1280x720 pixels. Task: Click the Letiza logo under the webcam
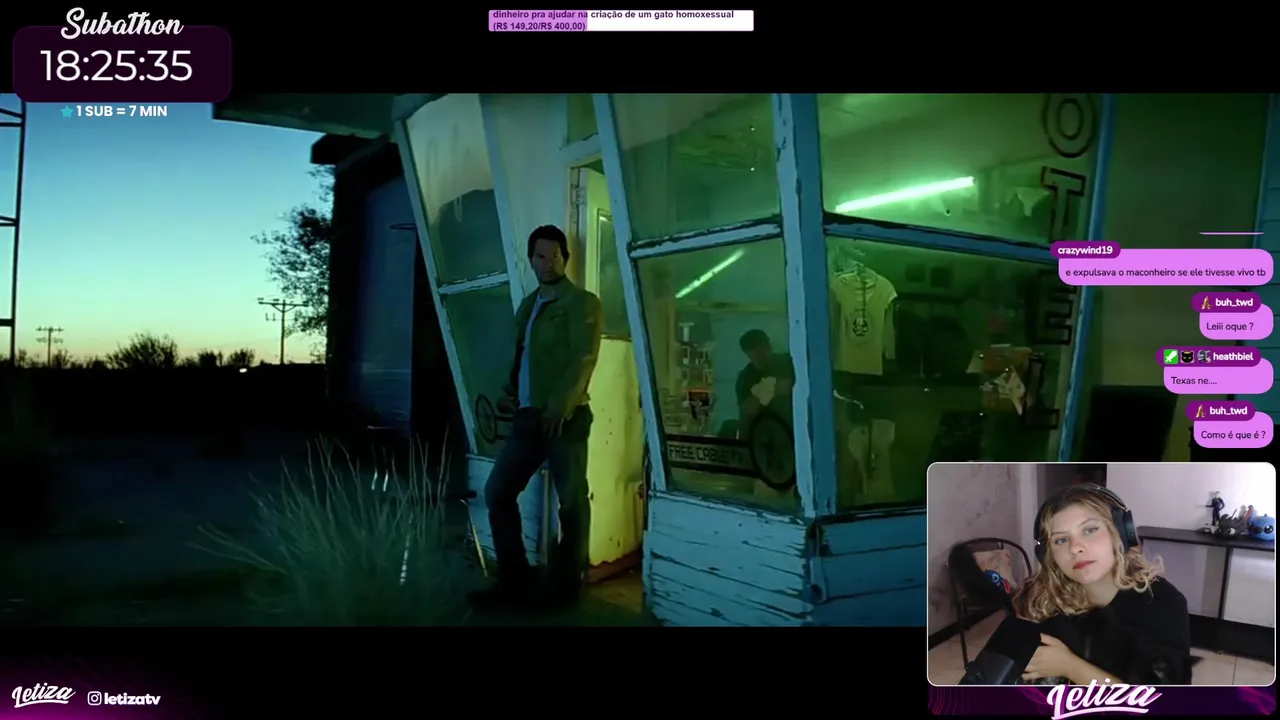pyautogui.click(x=1103, y=700)
